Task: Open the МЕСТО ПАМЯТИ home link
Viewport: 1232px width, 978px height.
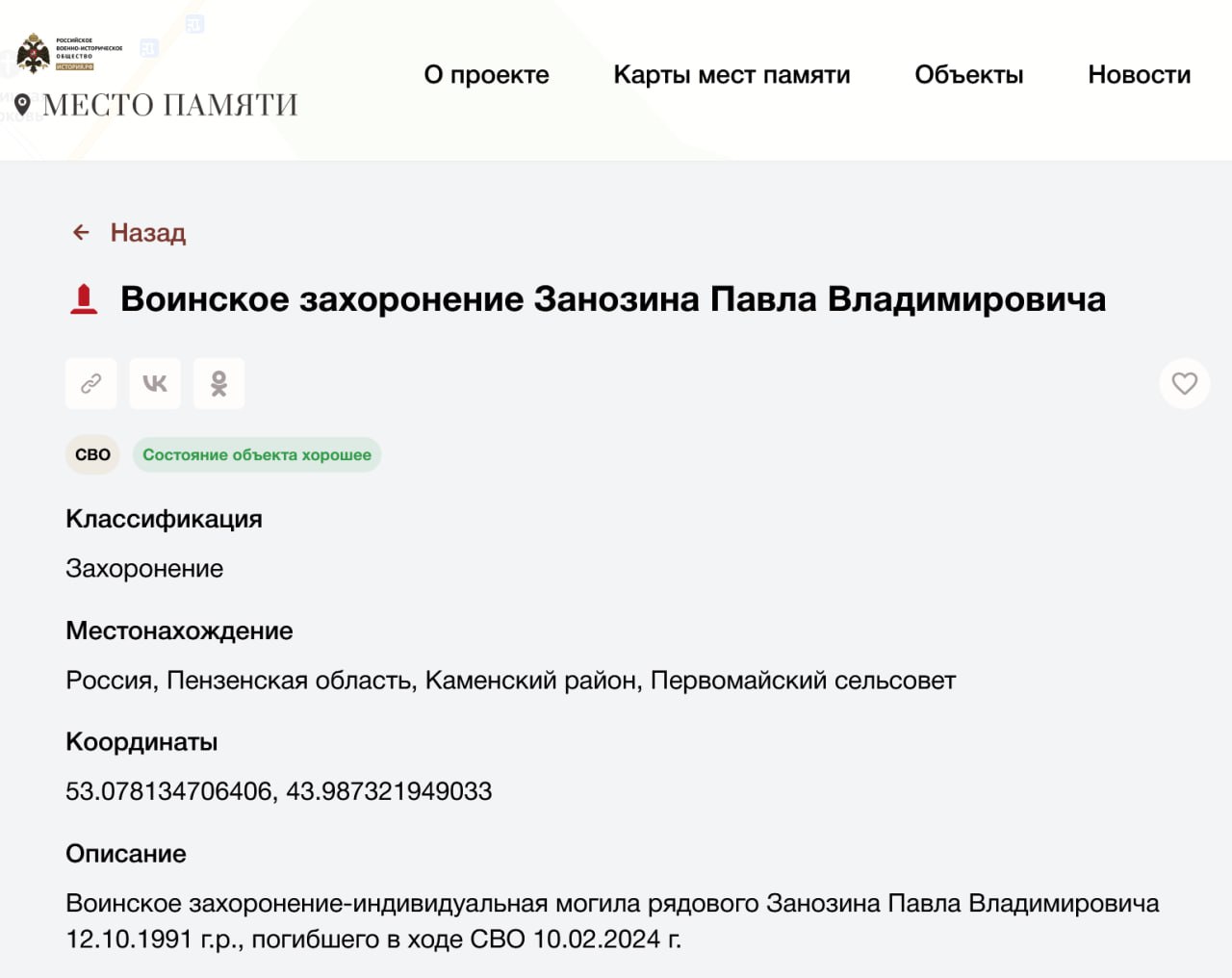Action: [170, 104]
